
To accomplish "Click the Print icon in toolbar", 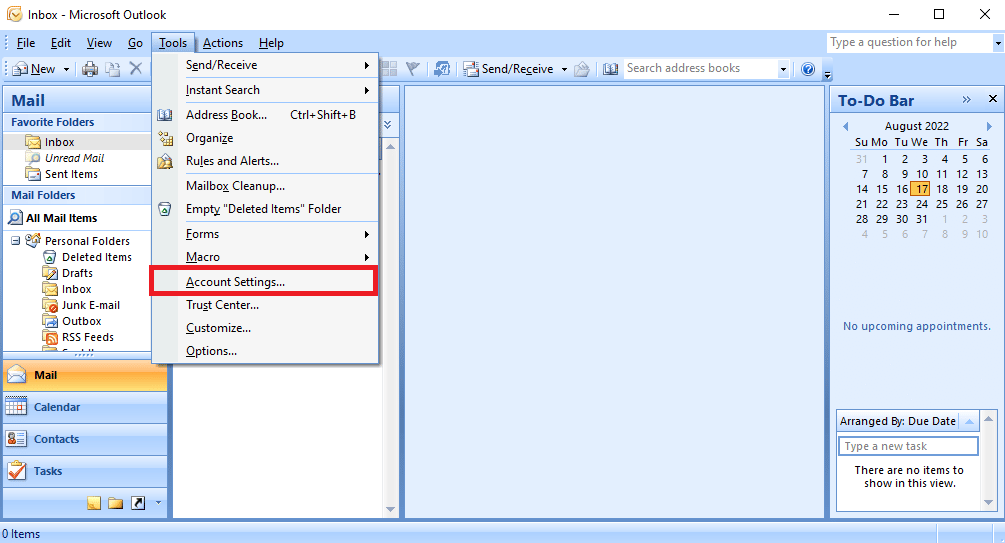I will [90, 69].
